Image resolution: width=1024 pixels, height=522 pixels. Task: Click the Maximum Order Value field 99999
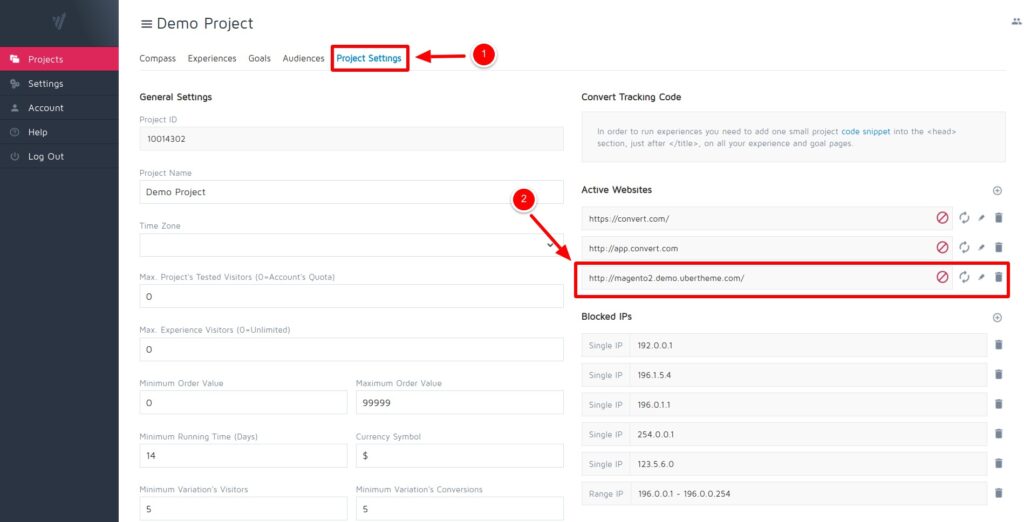pos(460,402)
